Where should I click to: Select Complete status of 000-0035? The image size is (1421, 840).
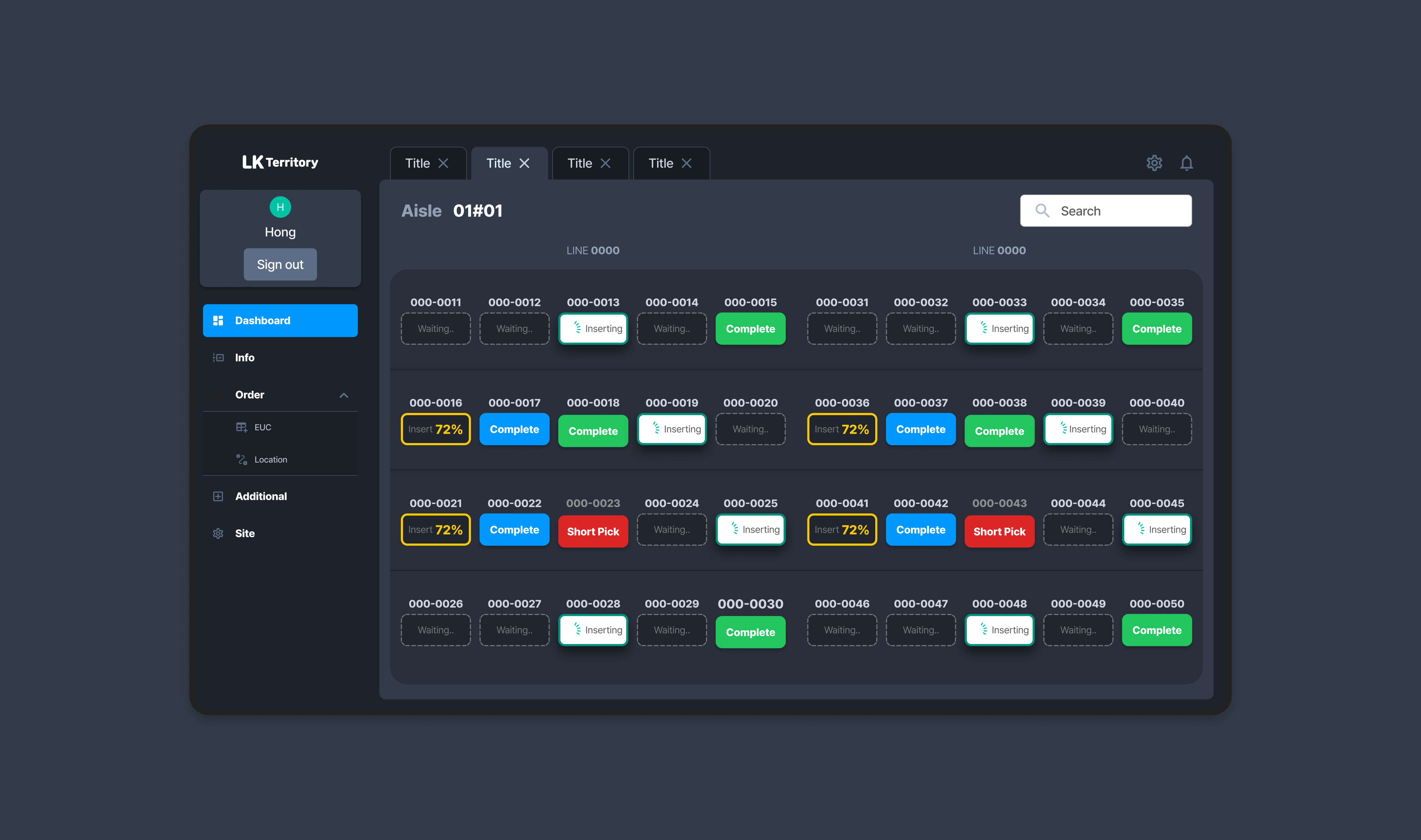[x=1157, y=329]
